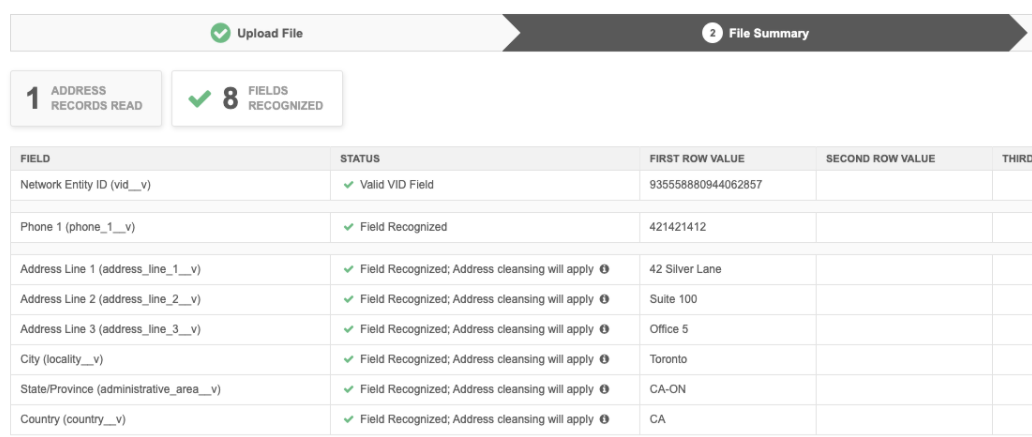Screen dimensions: 1032x437
Task: Click Phone 1 Field Recognized checkmark
Action: 348,227
